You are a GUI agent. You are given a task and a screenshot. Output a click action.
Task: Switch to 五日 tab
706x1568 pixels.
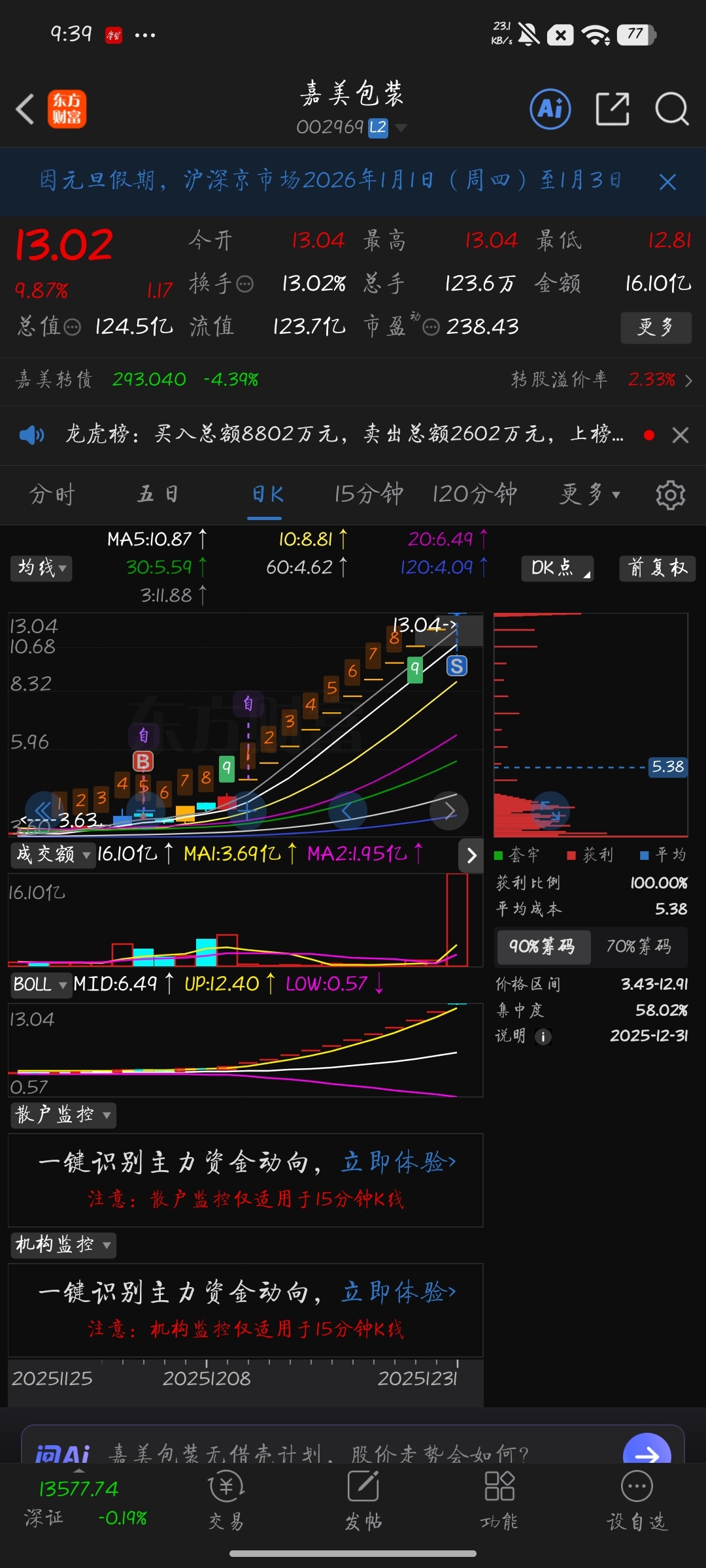158,495
